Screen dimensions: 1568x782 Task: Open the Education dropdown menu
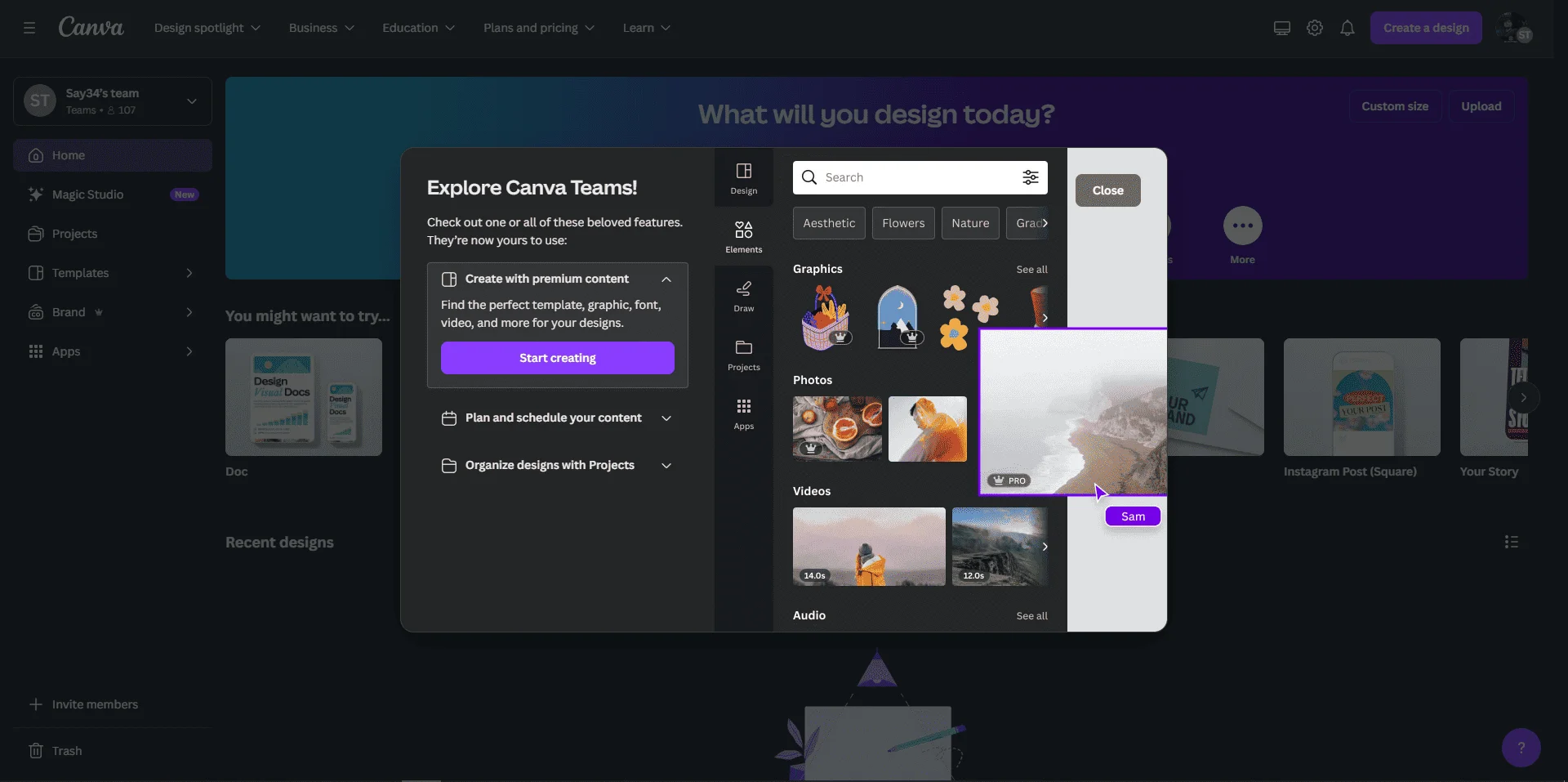pos(419,28)
